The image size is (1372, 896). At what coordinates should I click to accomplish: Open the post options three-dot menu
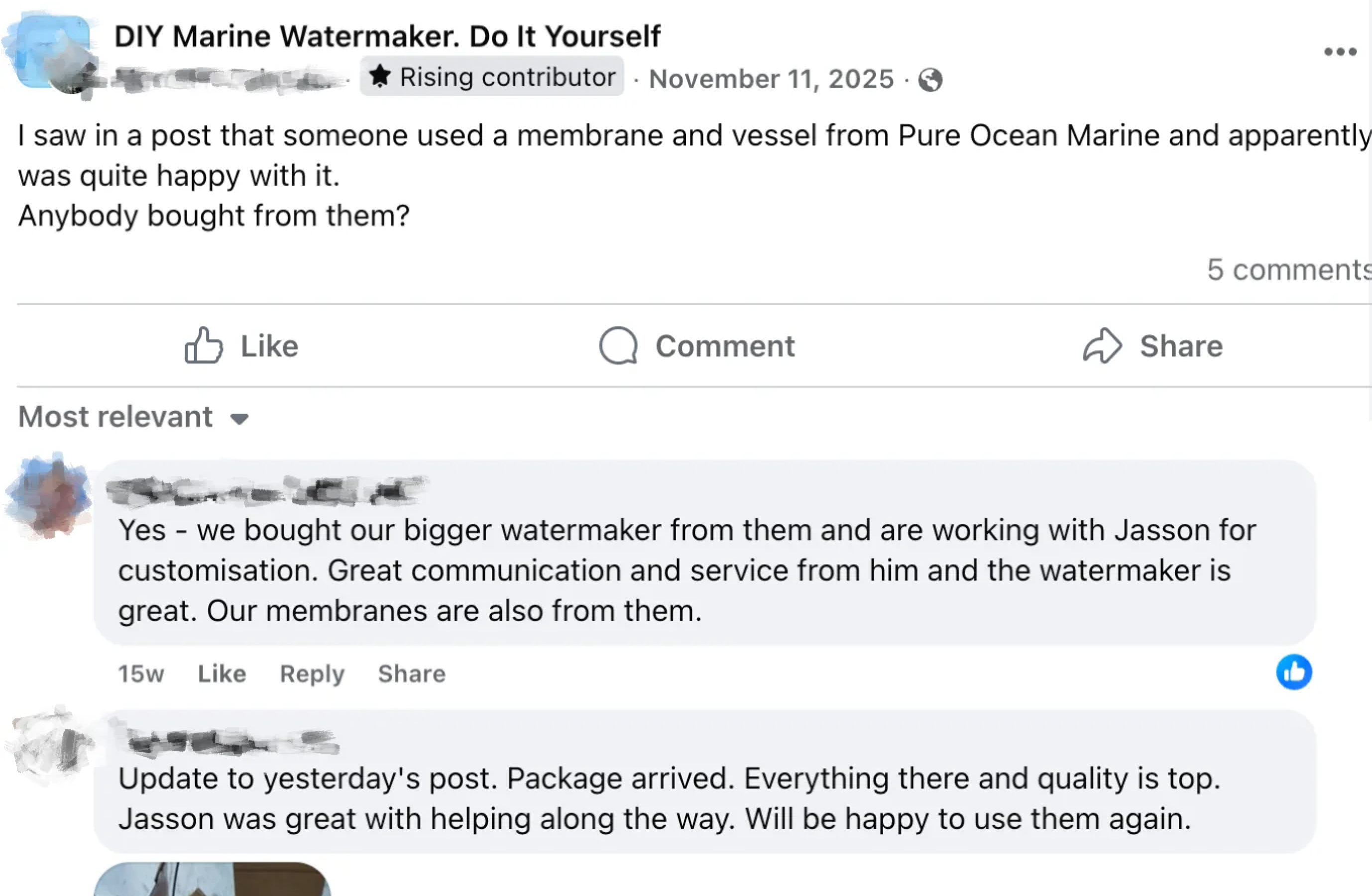point(1339,51)
